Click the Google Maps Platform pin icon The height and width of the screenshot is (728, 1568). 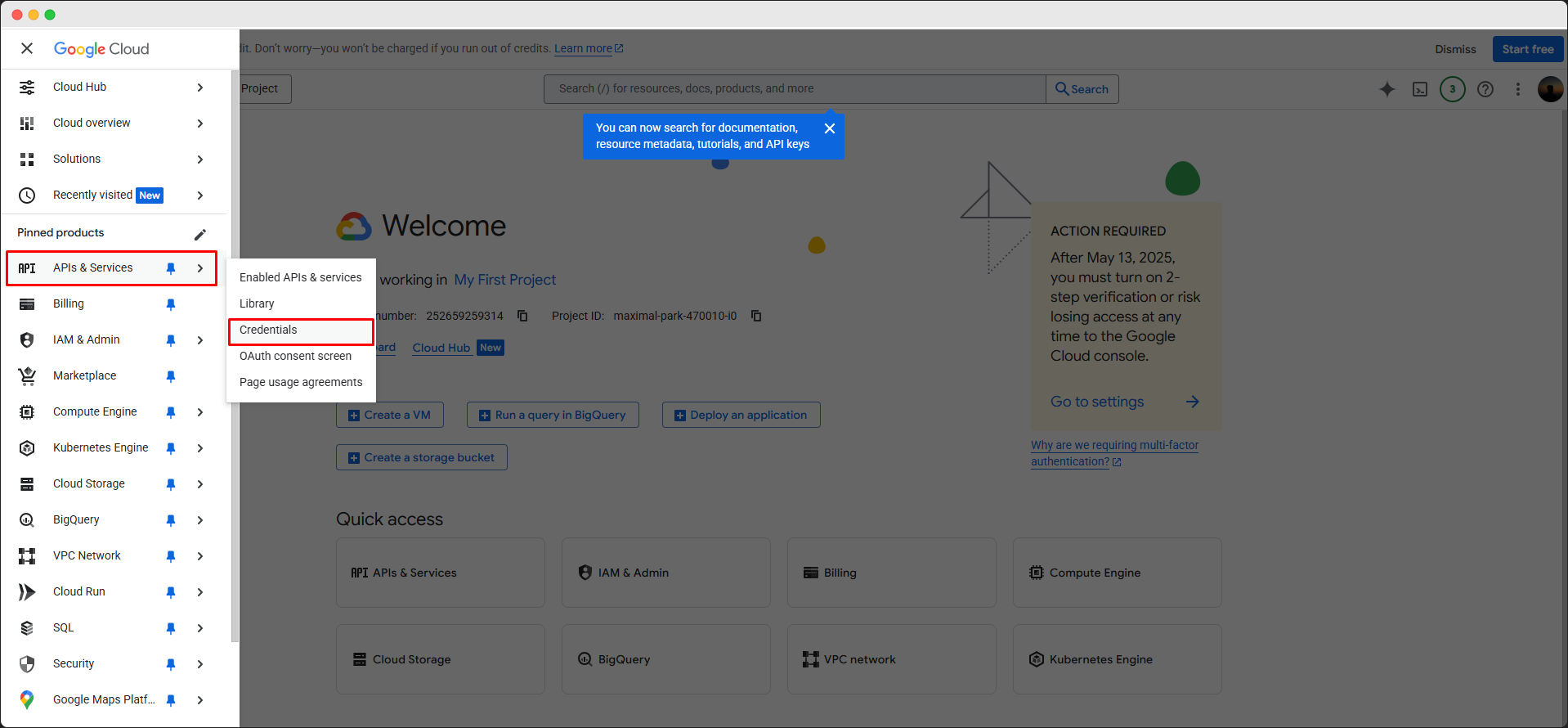click(27, 700)
